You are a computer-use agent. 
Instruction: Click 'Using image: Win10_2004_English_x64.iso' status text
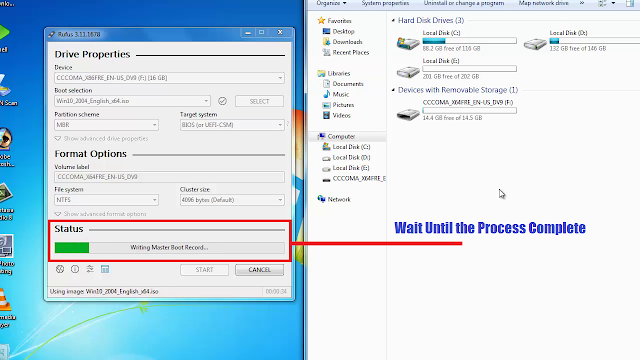[x=104, y=291]
